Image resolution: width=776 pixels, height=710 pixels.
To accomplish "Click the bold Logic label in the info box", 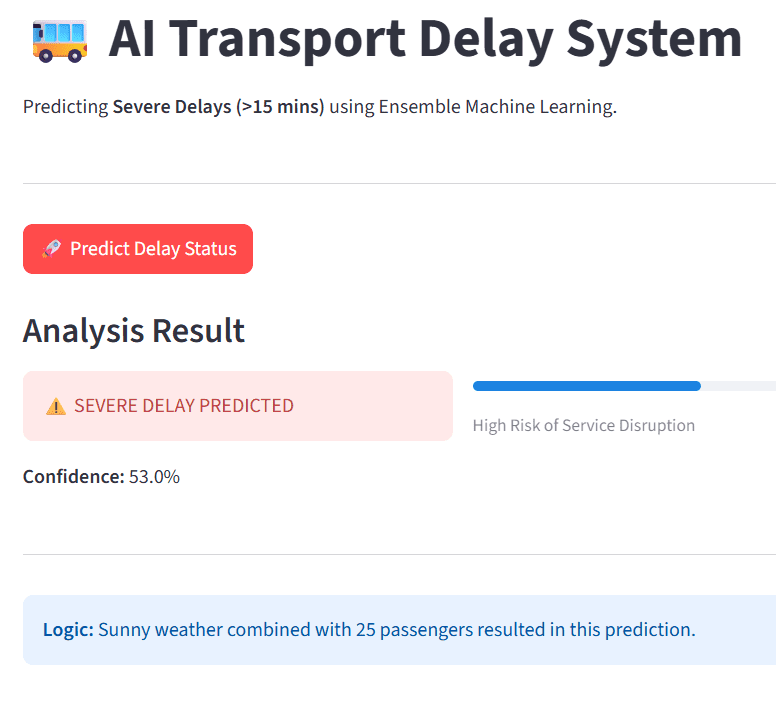I will click(x=68, y=629).
